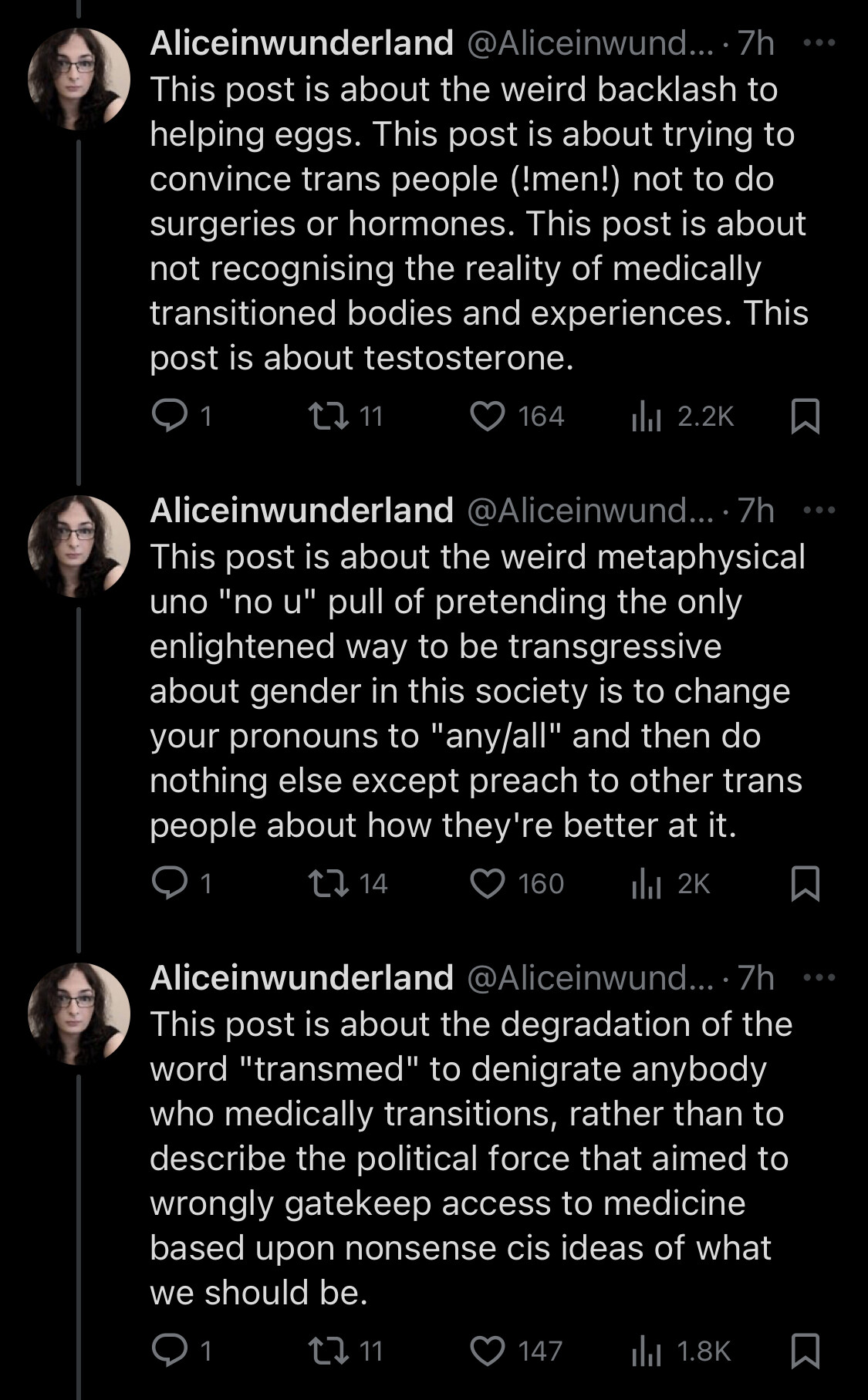Like the post with 147 likes

[488, 1351]
